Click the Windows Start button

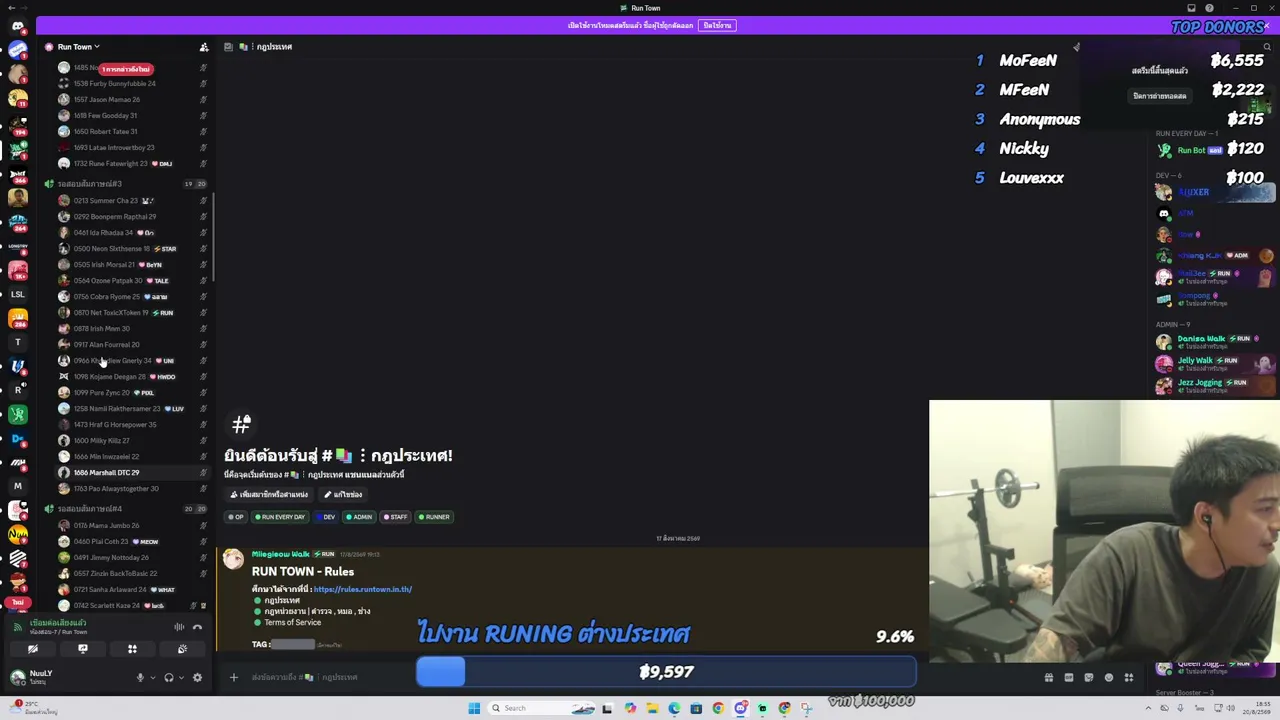pyautogui.click(x=474, y=708)
